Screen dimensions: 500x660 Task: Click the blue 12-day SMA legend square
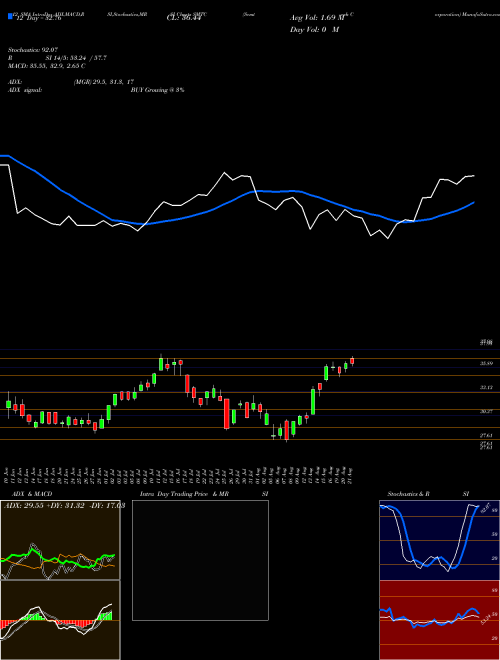pos(10,16)
